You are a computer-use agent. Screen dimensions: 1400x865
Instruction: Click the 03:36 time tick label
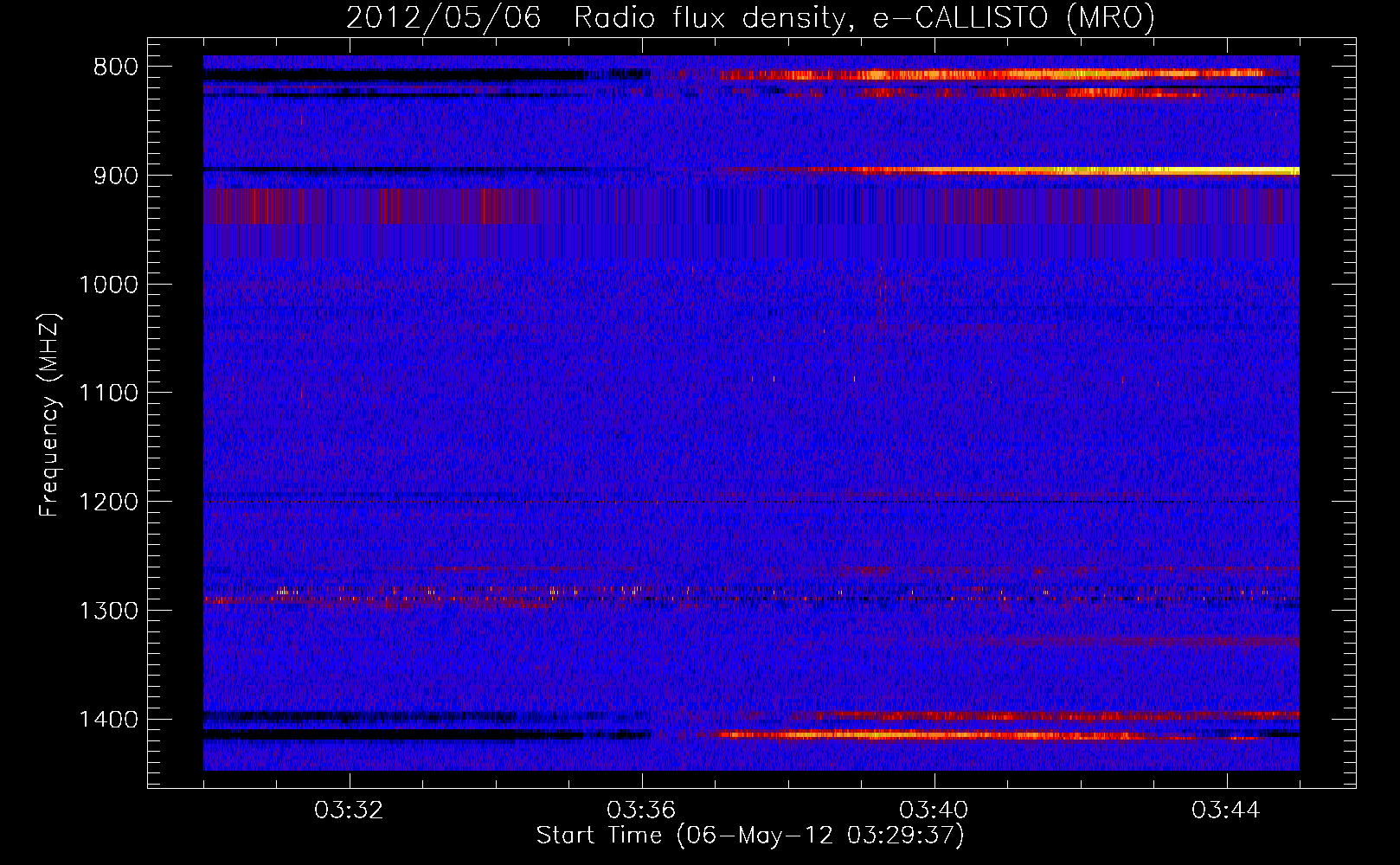coord(641,811)
